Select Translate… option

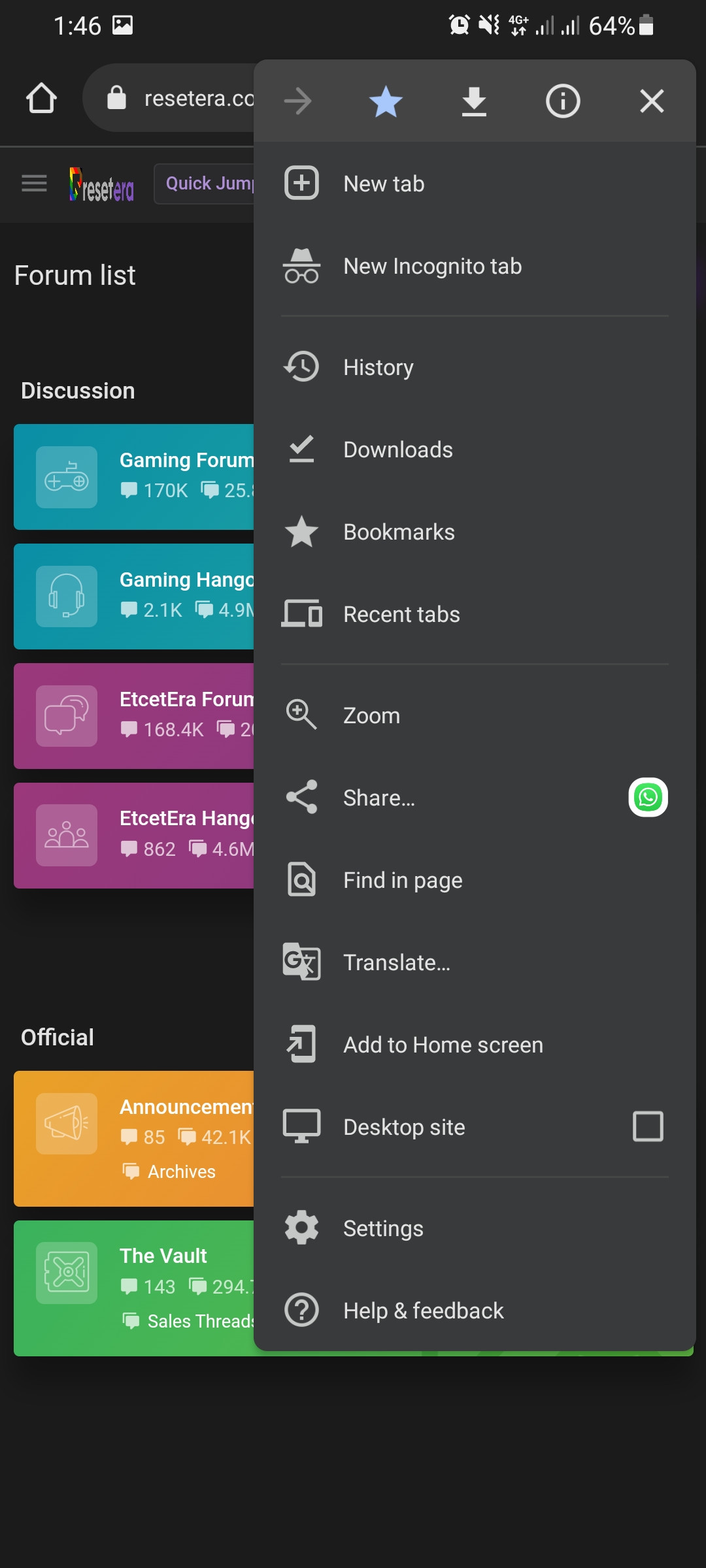pos(475,962)
